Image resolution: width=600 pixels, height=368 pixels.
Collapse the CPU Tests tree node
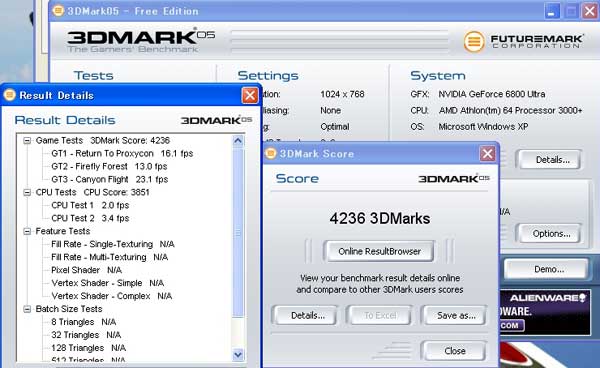pyautogui.click(x=27, y=192)
